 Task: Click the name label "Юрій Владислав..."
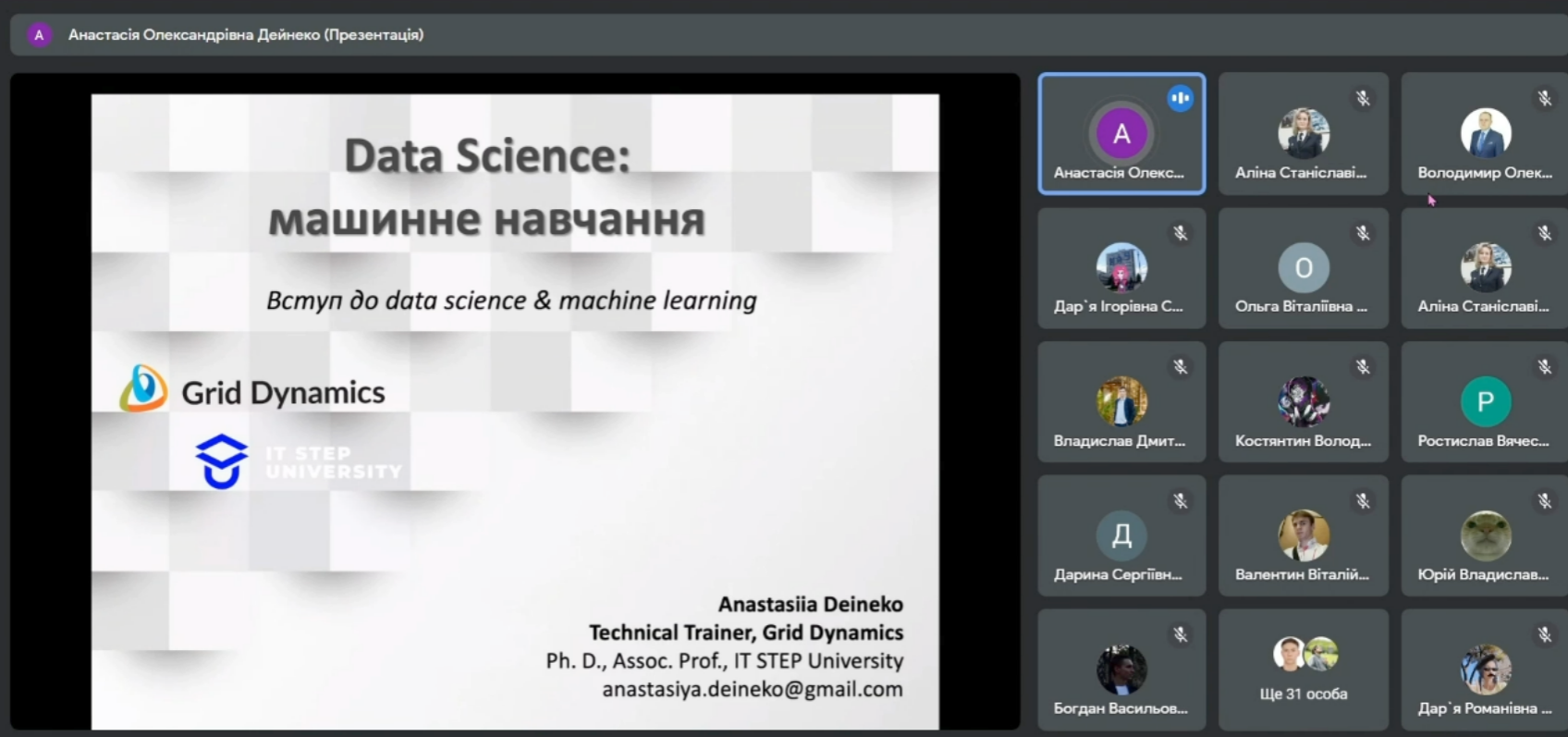[x=1483, y=574]
